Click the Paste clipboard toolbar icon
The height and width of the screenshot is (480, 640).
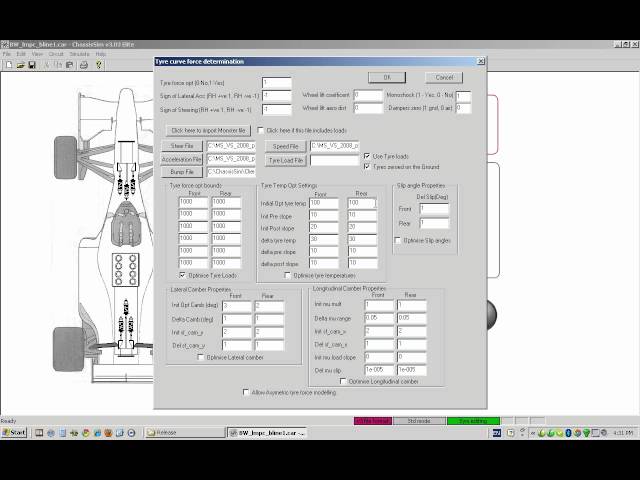point(69,65)
